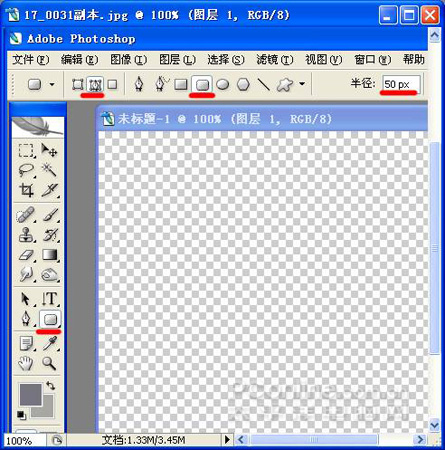This screenshot has width=445, height=450.
Task: Select the Crop tool
Action: (x=26, y=190)
